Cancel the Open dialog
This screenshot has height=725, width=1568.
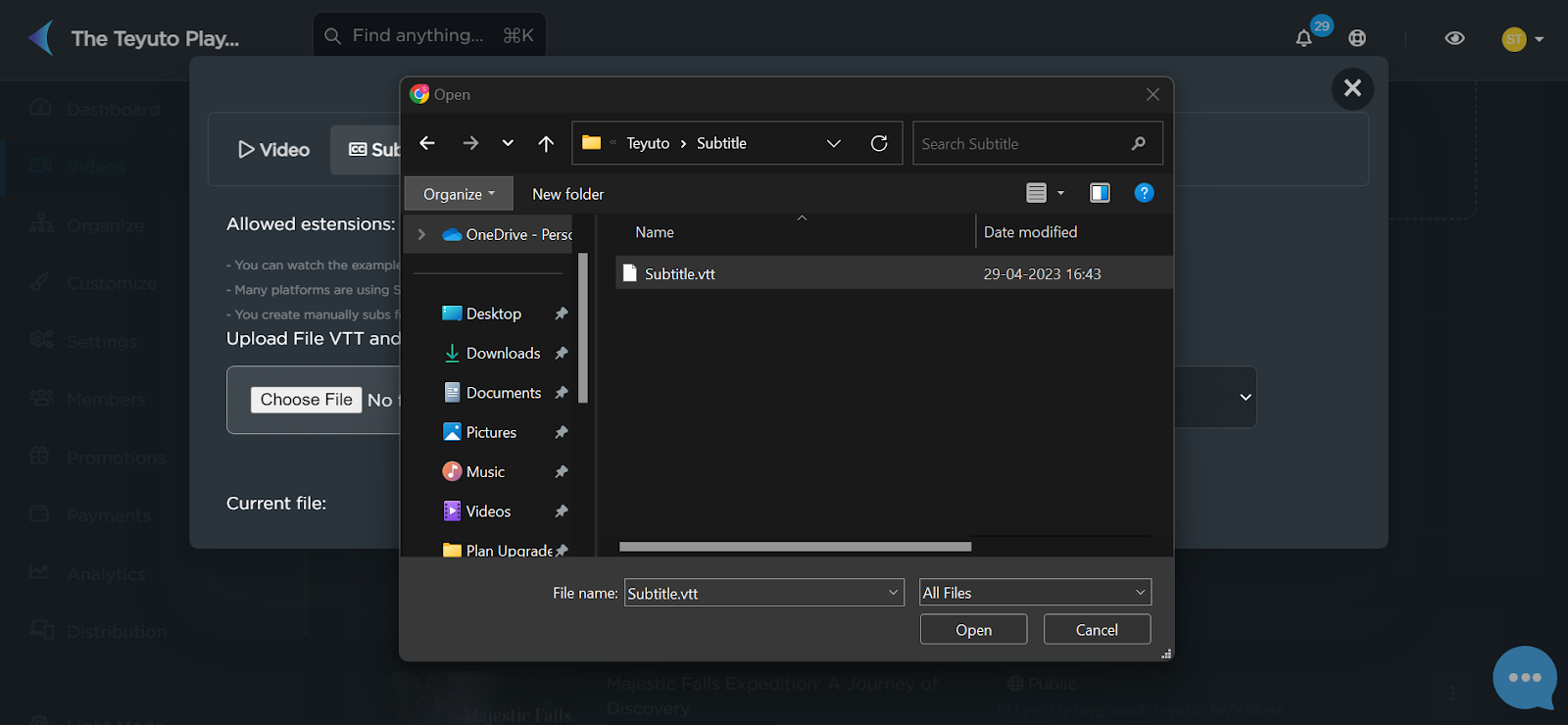point(1097,630)
